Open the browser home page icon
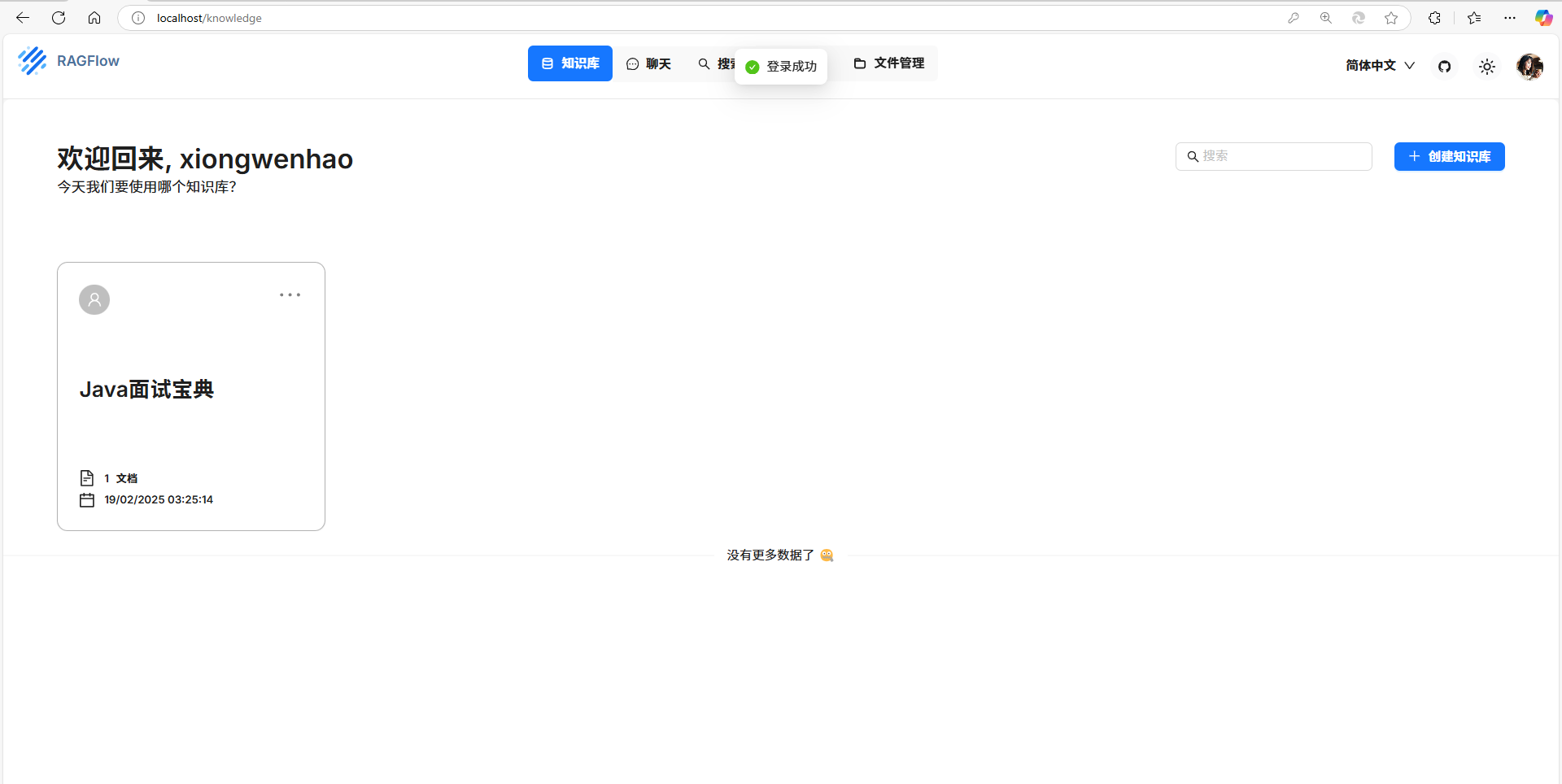 click(94, 18)
